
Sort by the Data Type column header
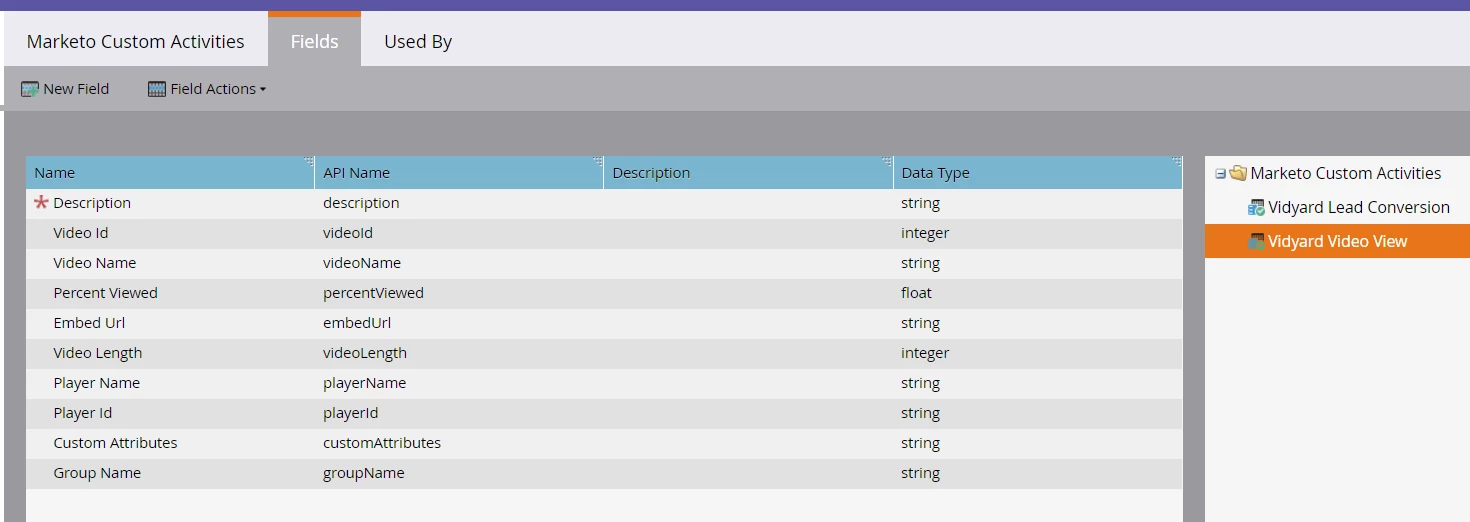[1038, 173]
